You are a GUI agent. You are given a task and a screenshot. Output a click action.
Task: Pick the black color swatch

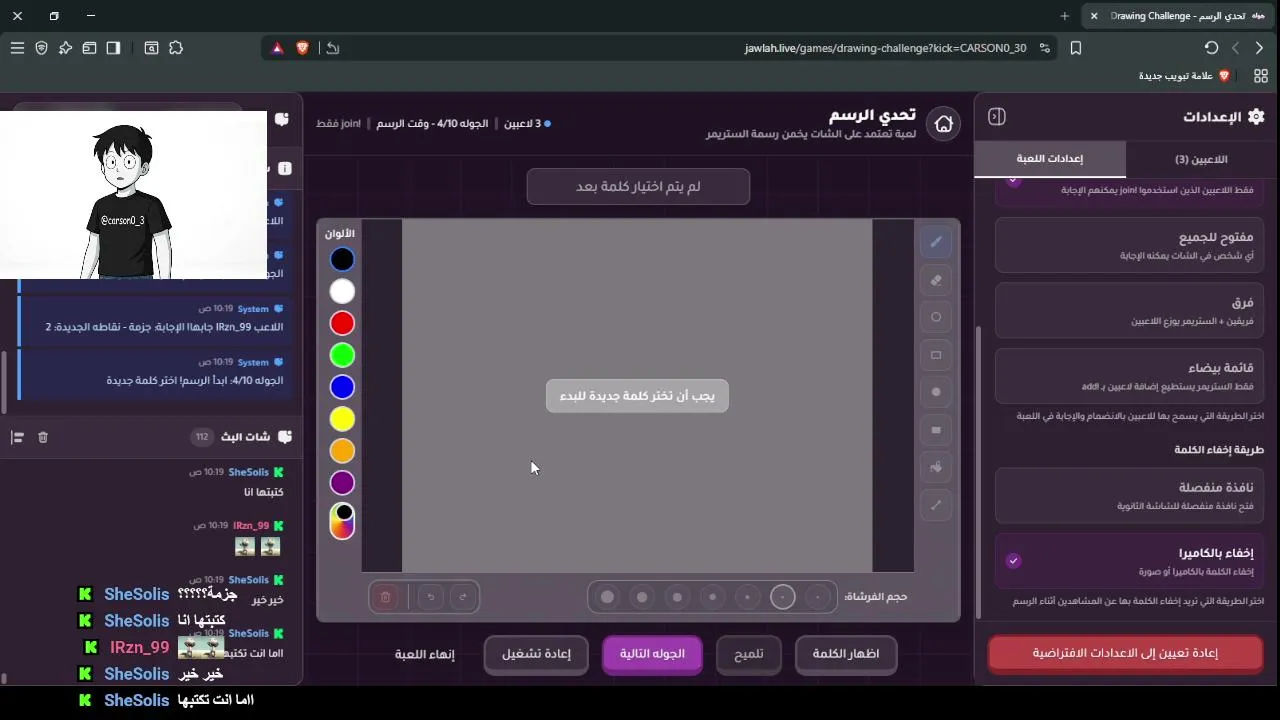coord(342,259)
